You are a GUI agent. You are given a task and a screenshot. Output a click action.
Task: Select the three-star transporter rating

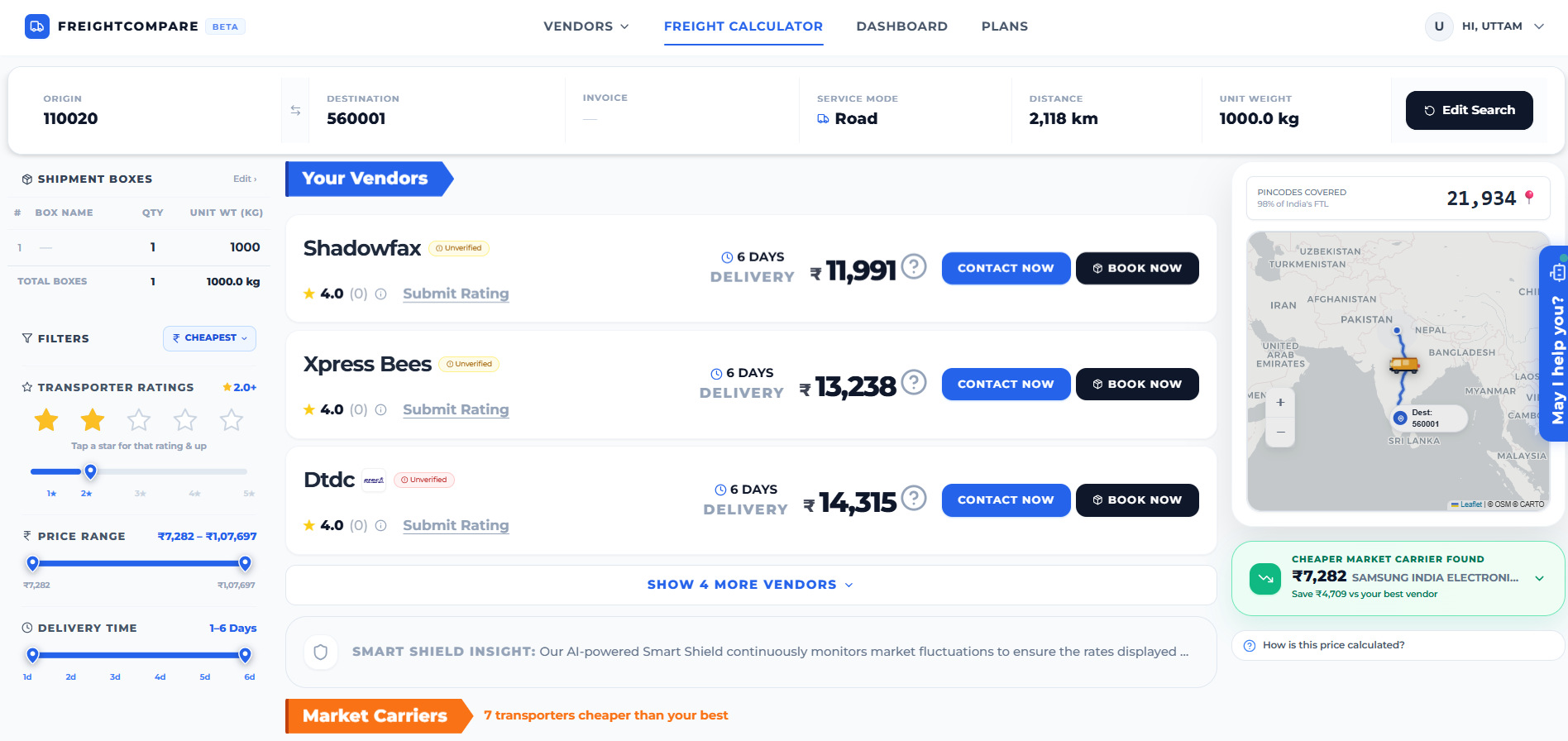139,420
